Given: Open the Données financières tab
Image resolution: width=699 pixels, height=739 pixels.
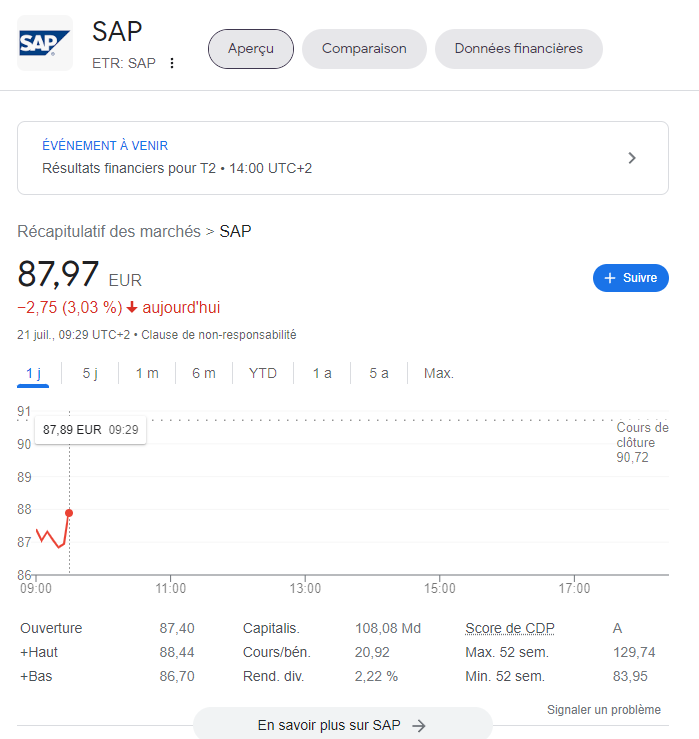Looking at the screenshot, I should pyautogui.click(x=518, y=49).
